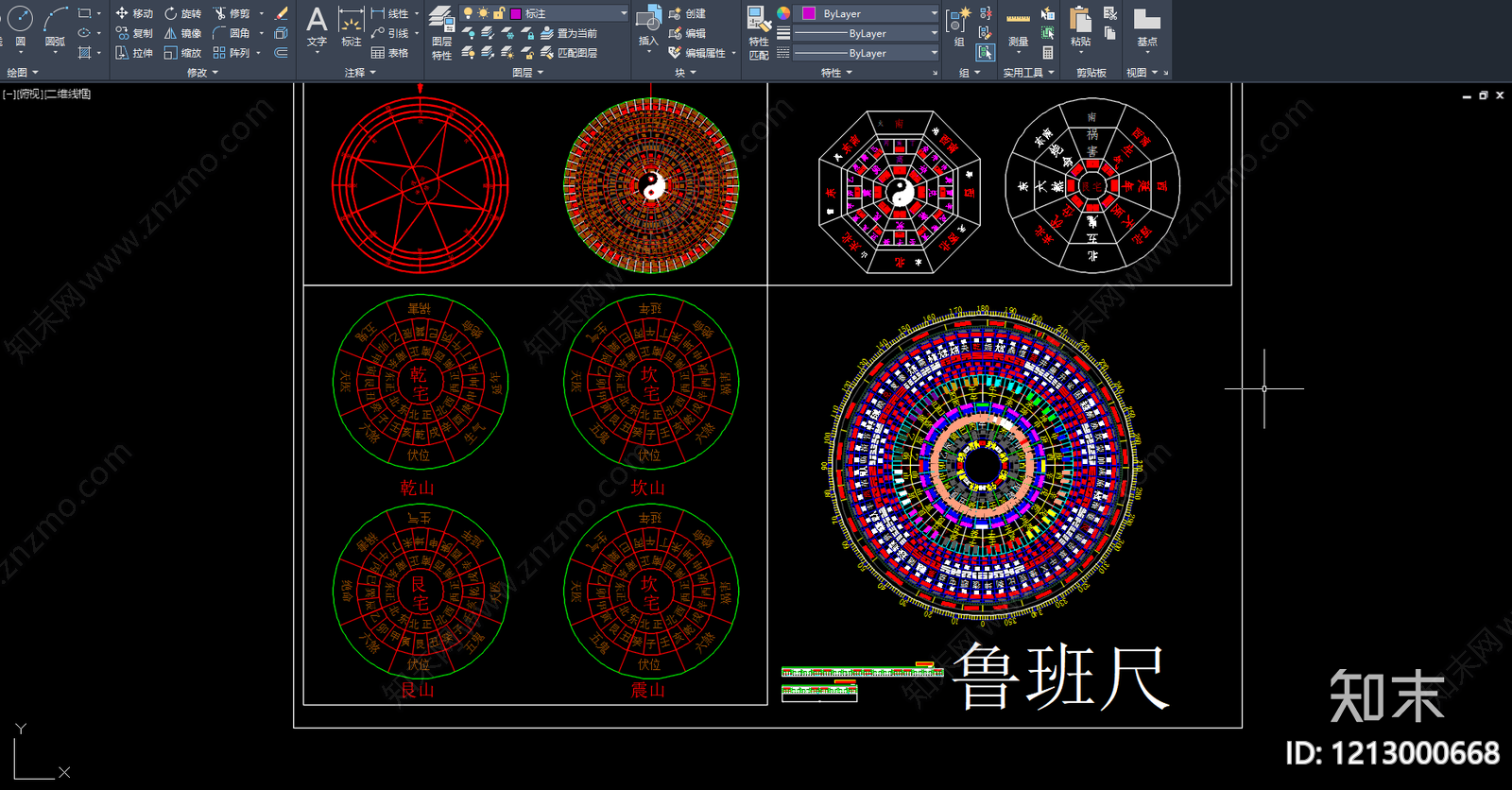Viewport: 1512px width, 790px height.
Task: Activate the Mirror (镜像) tool
Action: pos(182,33)
